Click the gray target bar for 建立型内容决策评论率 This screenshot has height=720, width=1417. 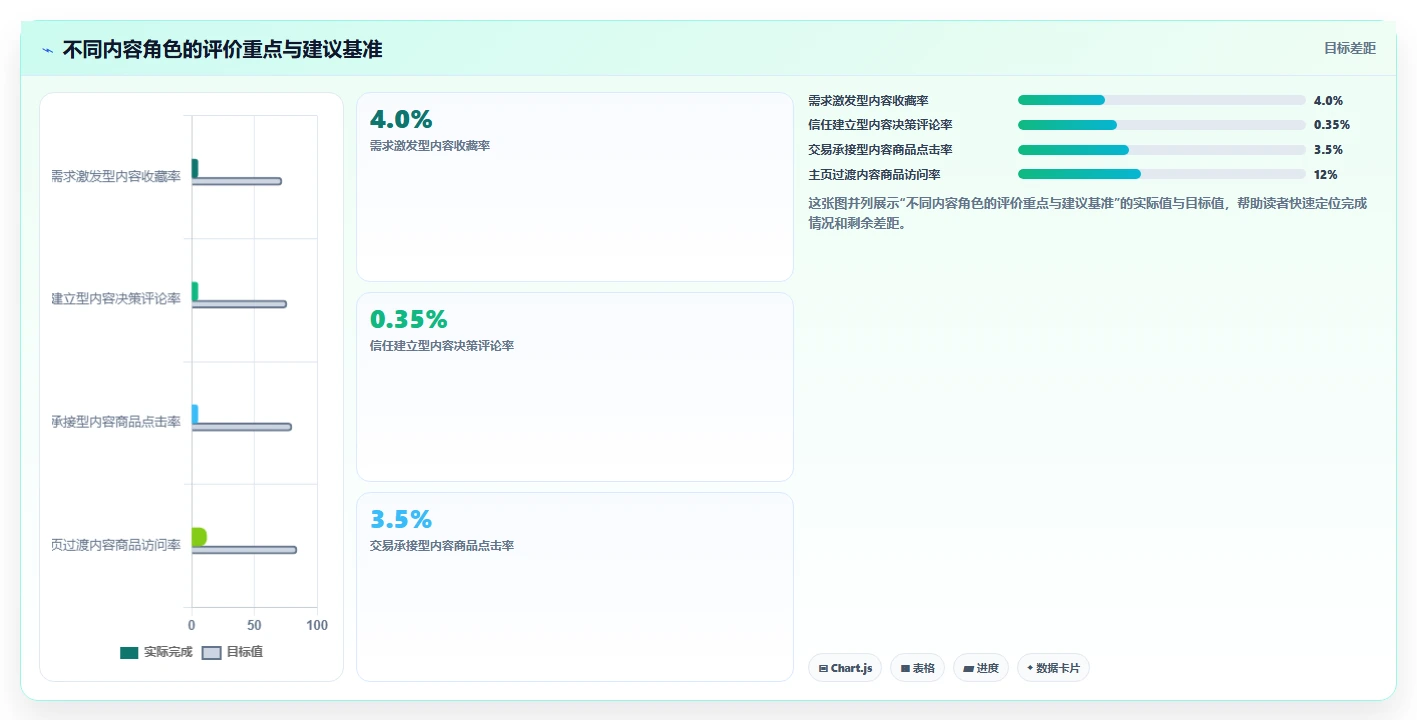pyautogui.click(x=239, y=304)
